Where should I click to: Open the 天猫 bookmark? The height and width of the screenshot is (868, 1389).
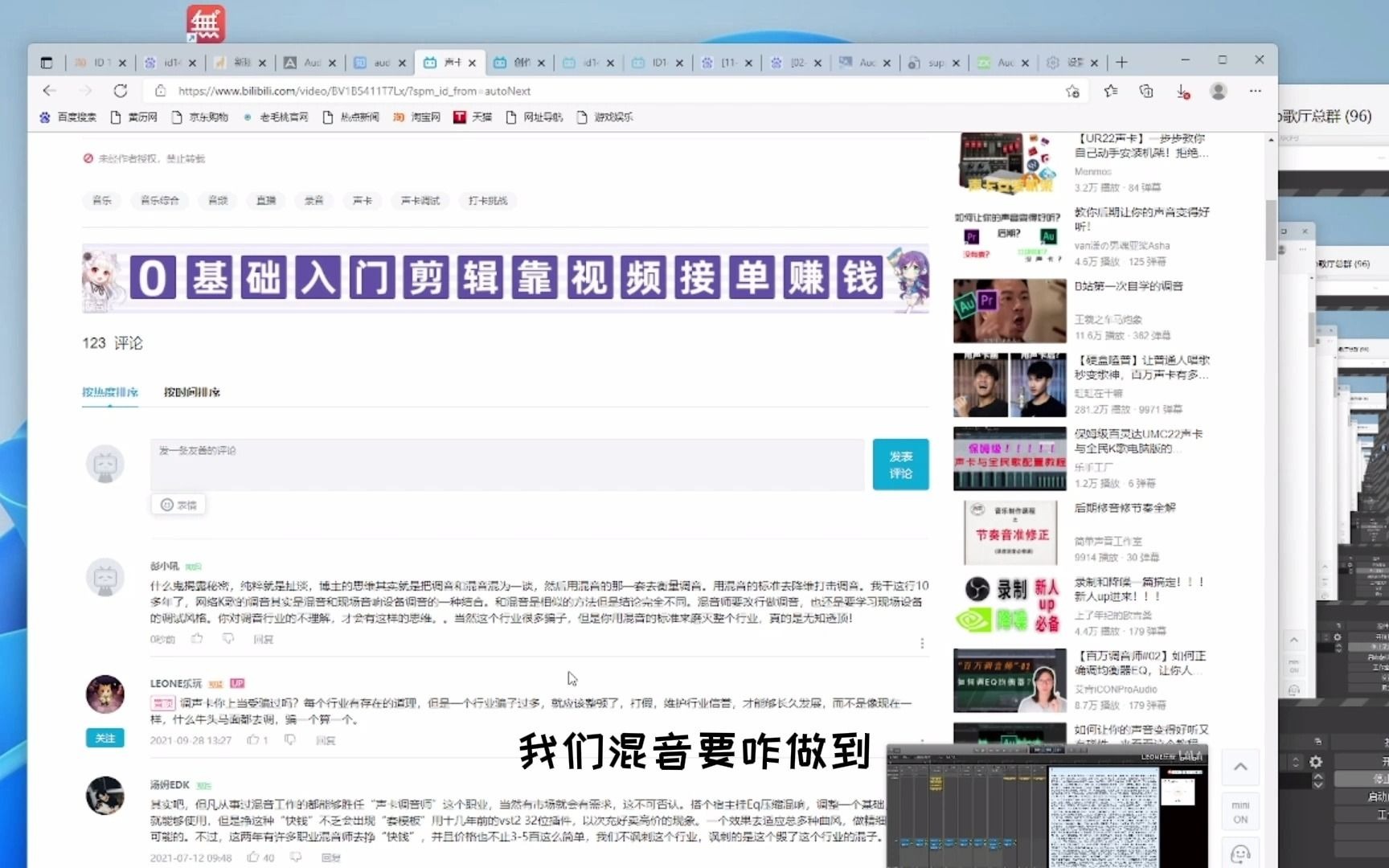point(473,117)
